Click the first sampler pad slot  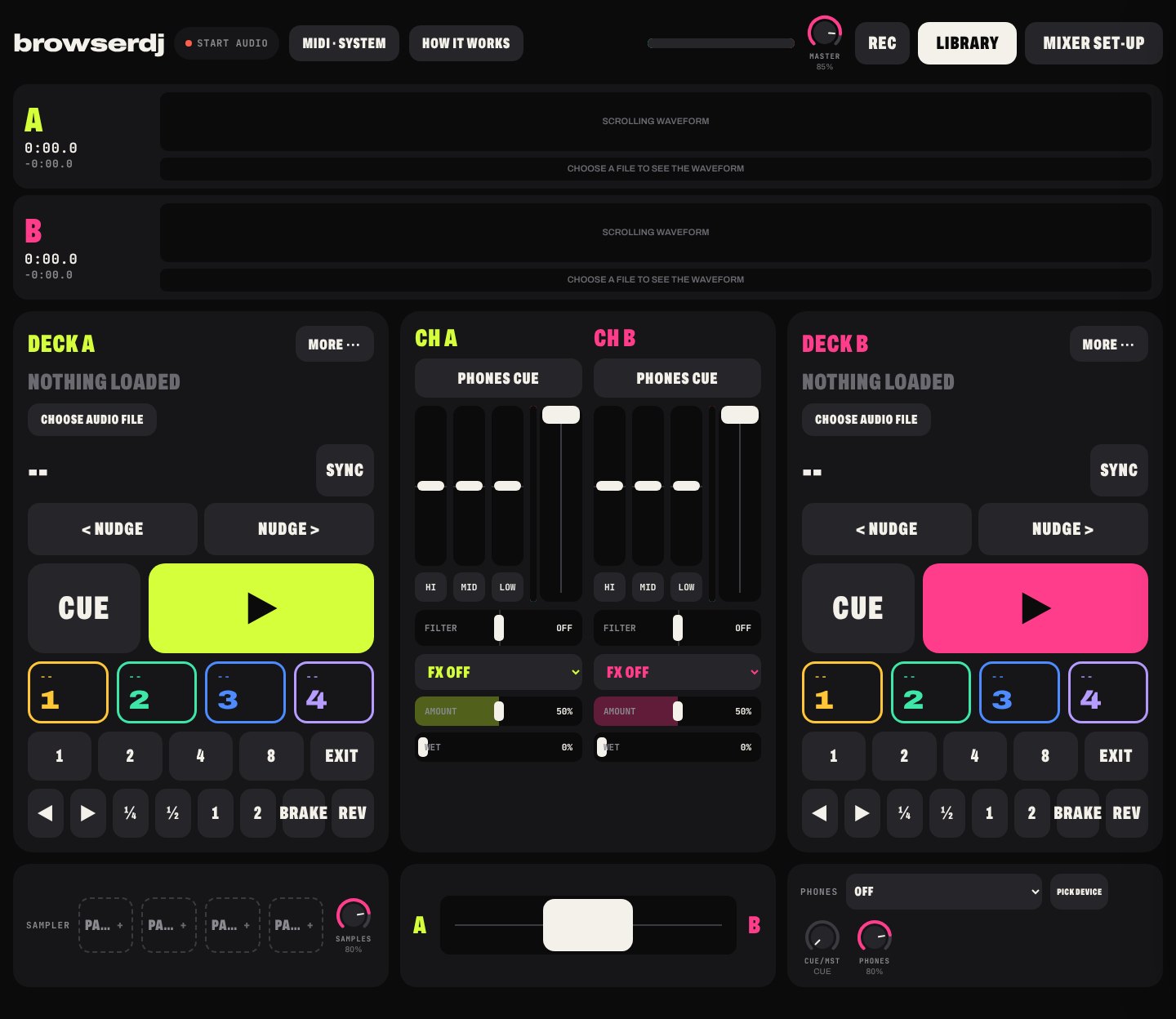(105, 925)
